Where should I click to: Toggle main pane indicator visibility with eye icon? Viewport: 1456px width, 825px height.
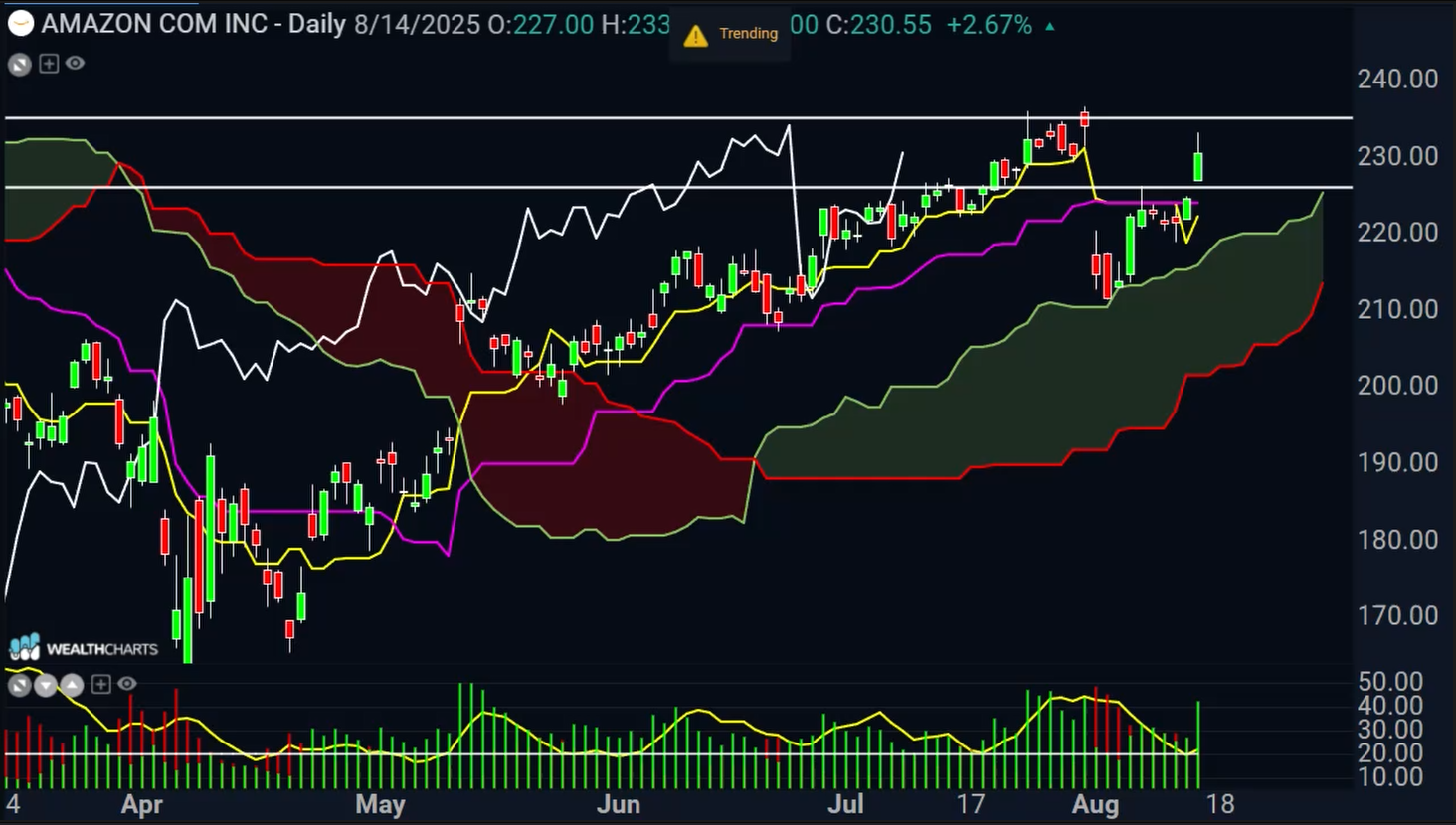click(x=76, y=64)
